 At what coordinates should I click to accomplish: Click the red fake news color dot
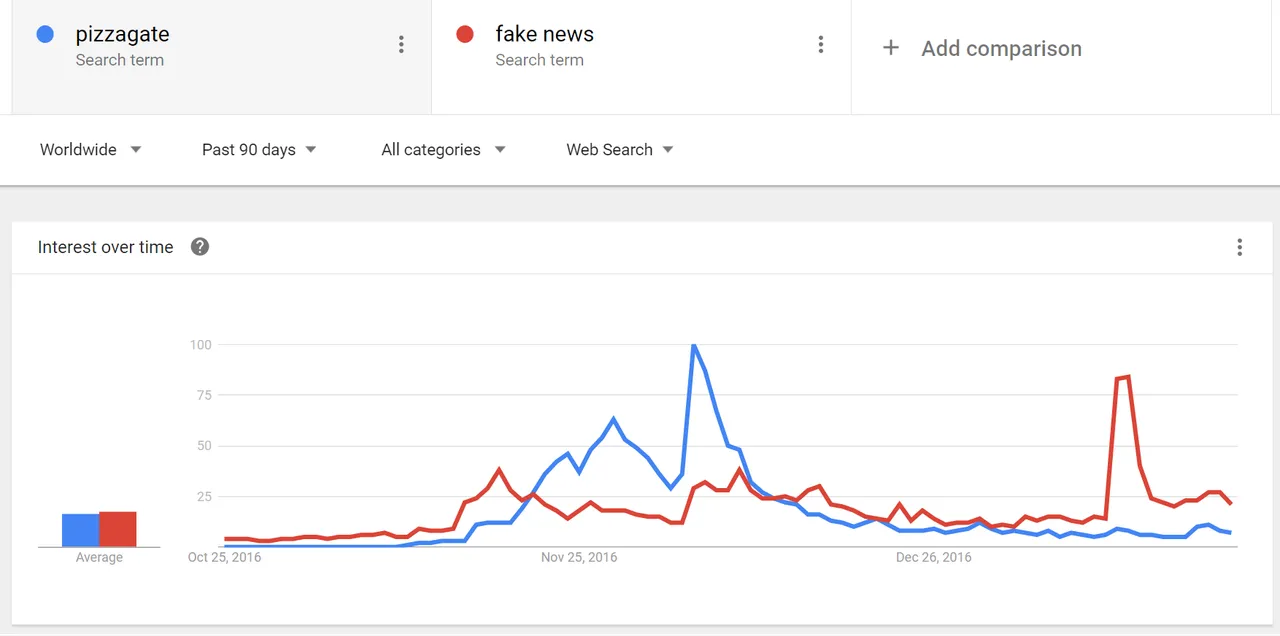pos(465,35)
